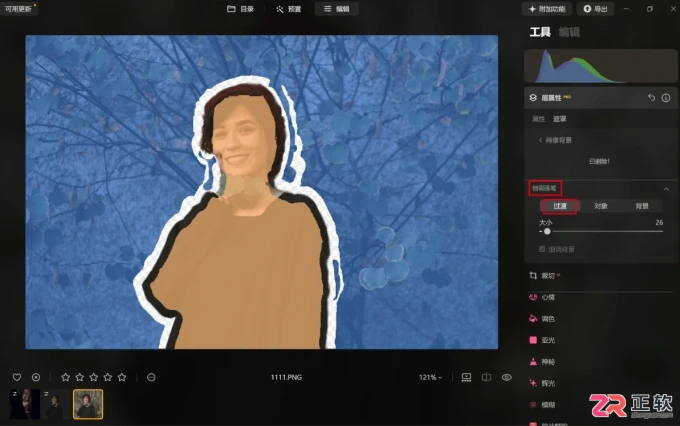Open the Mood (心情) tool
Screen dimensions: 680x426
pos(542,297)
